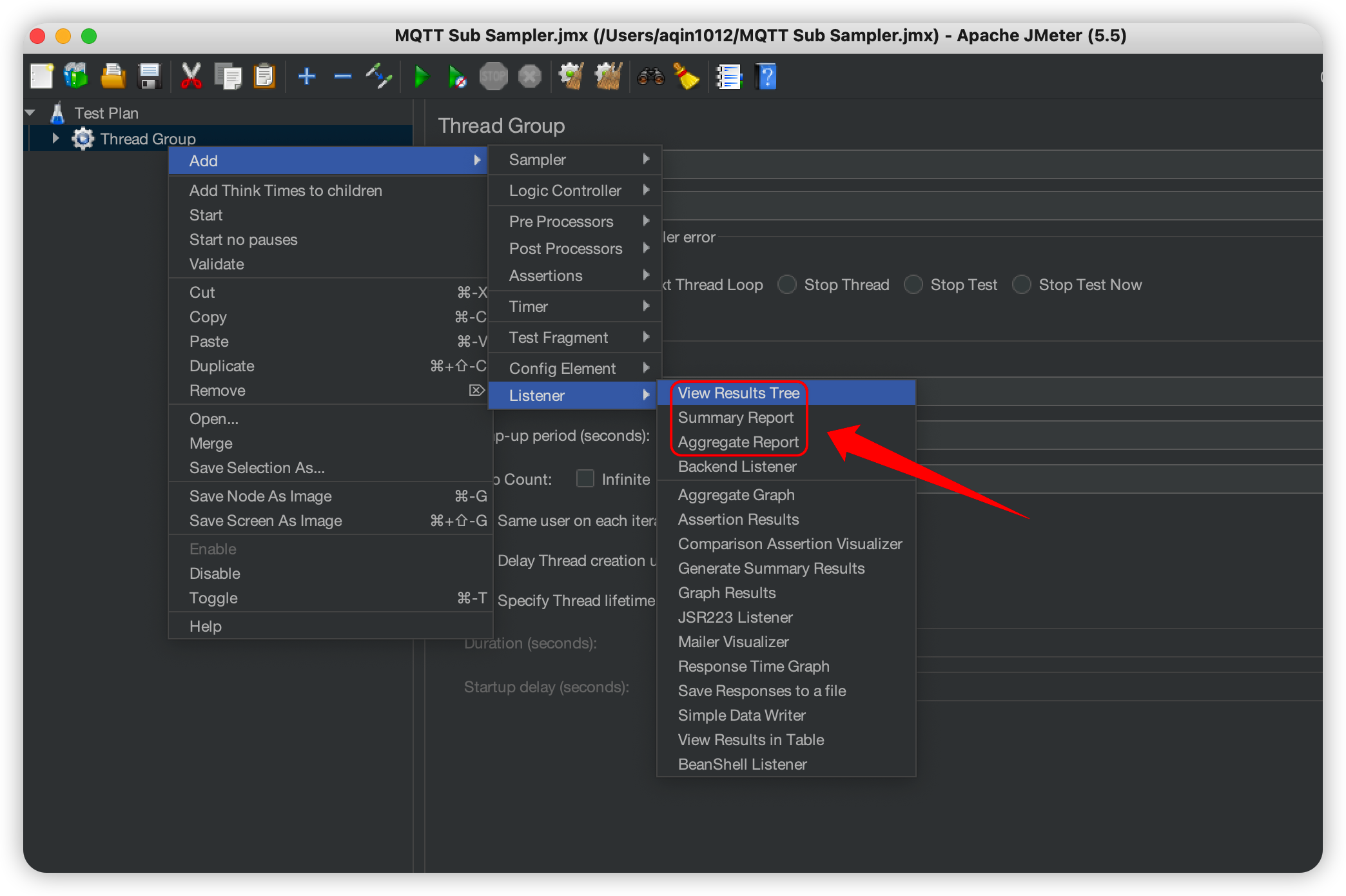Select Aggregate Report from Listener menu
The image size is (1346, 896).
coord(737,442)
